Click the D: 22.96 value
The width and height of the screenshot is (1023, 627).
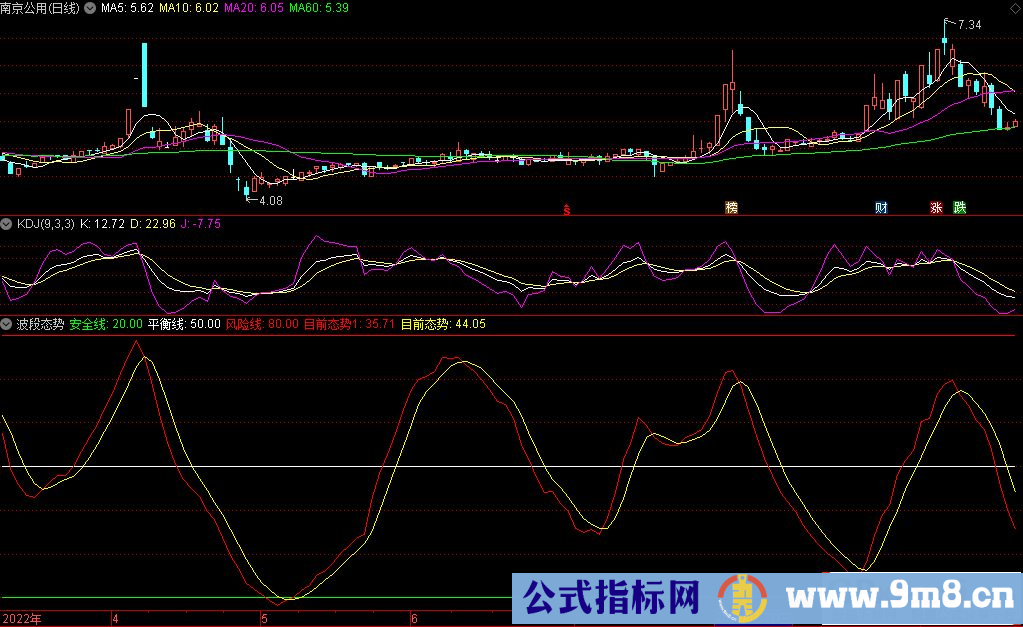point(153,224)
